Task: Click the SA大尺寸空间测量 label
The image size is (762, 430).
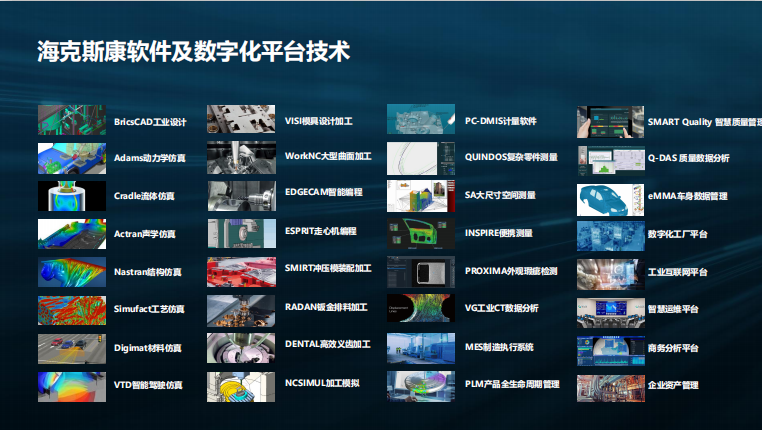Action: 500,195
